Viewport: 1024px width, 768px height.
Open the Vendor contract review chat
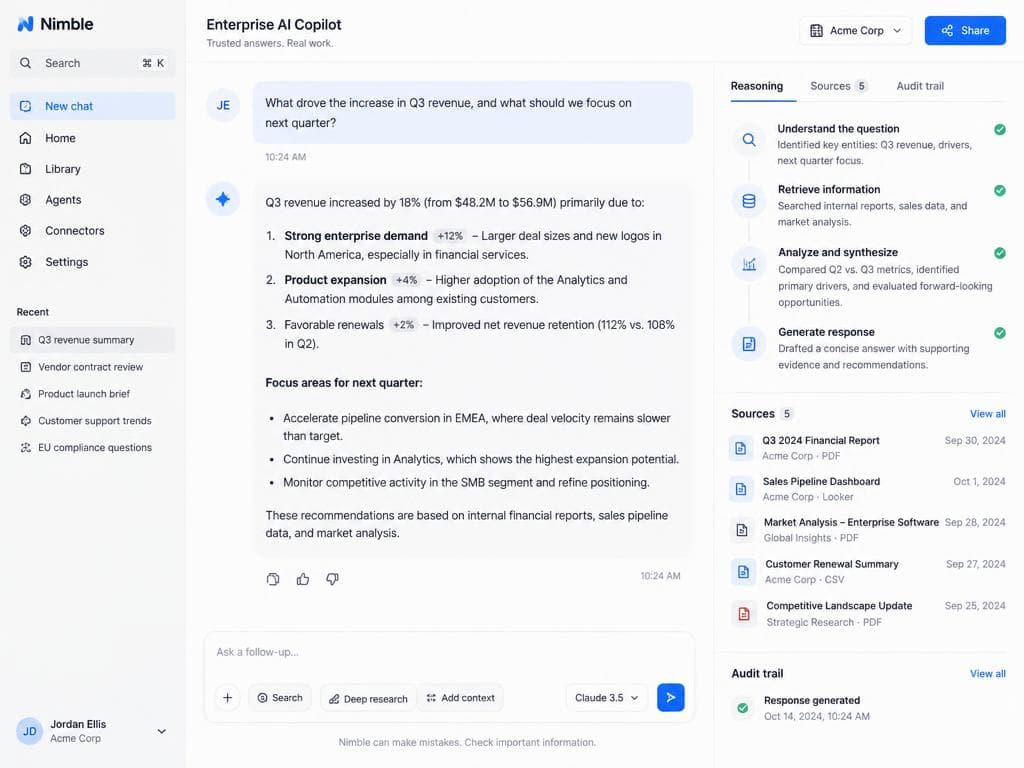click(93, 367)
